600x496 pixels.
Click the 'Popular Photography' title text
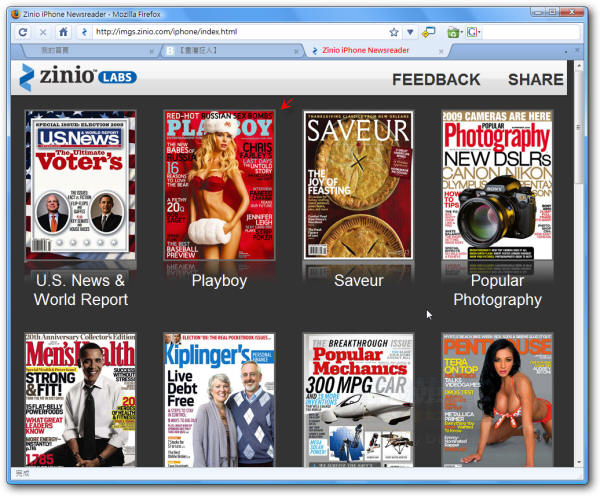tap(497, 290)
